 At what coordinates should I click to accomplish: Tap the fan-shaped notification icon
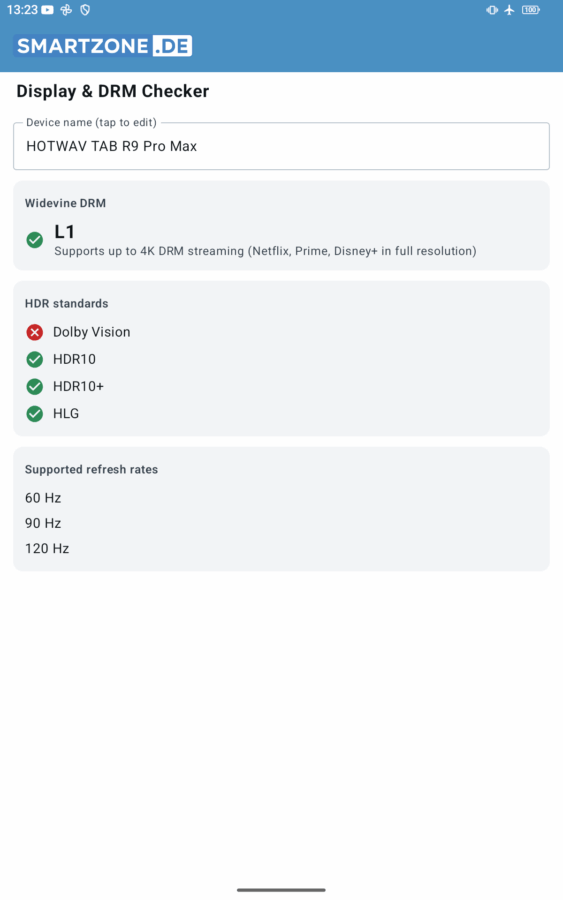pos(66,10)
